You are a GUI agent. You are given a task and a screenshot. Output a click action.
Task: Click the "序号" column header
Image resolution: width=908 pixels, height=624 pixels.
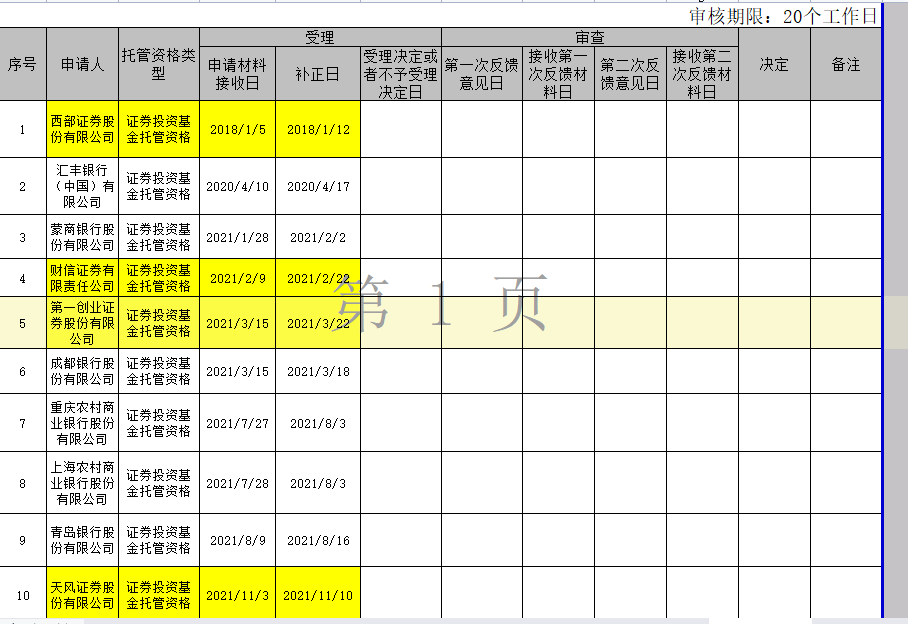click(x=23, y=64)
